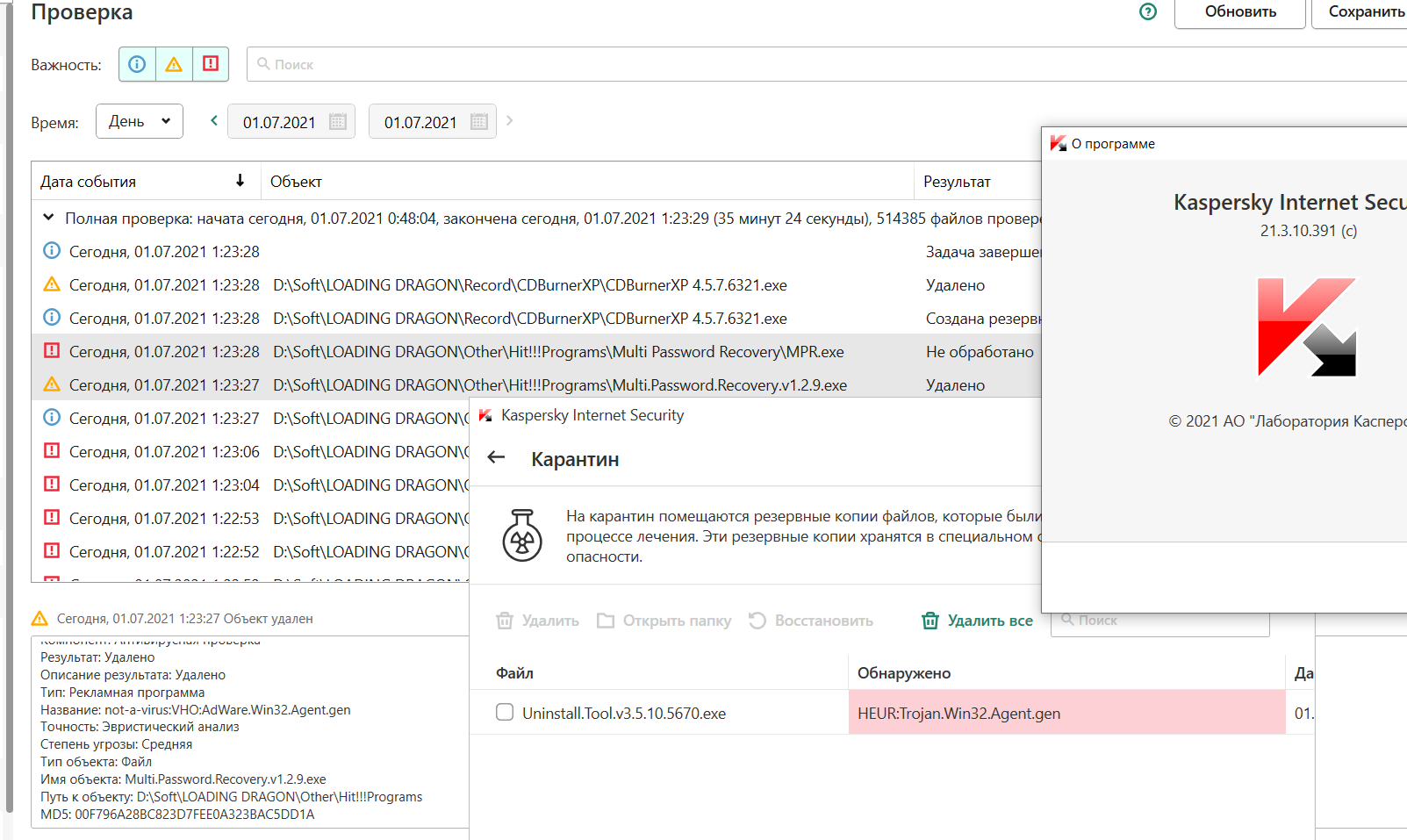The width and height of the screenshot is (1407, 840).
Task: Click the Удалить все button
Action: point(977,621)
